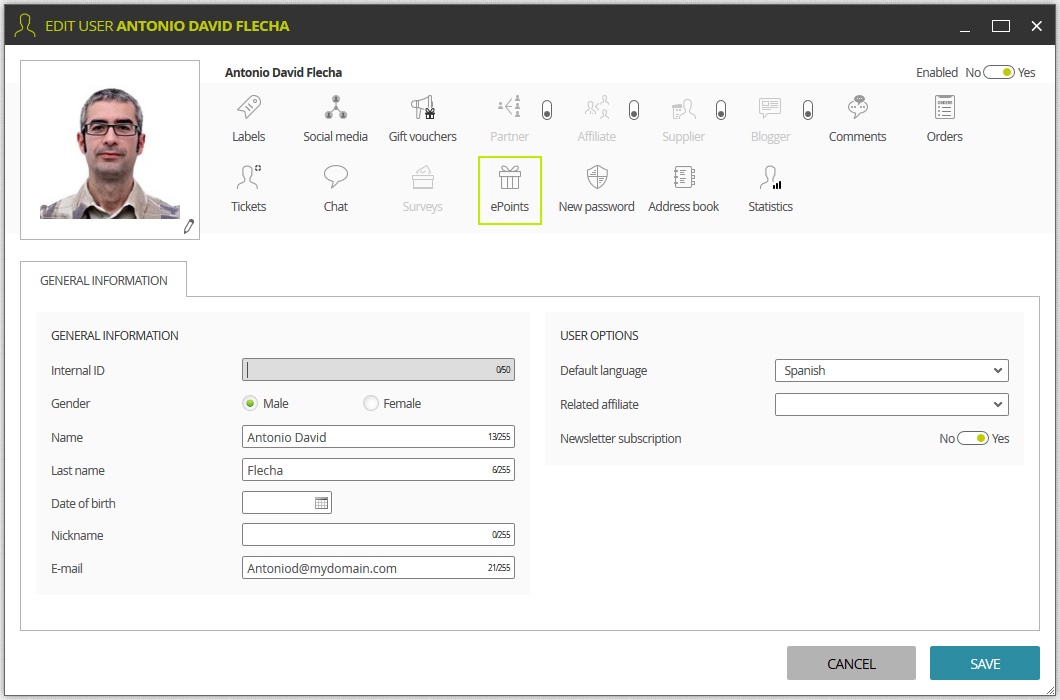Click the Gift vouchers icon
Screen dimensions: 1060x700
tap(422, 117)
